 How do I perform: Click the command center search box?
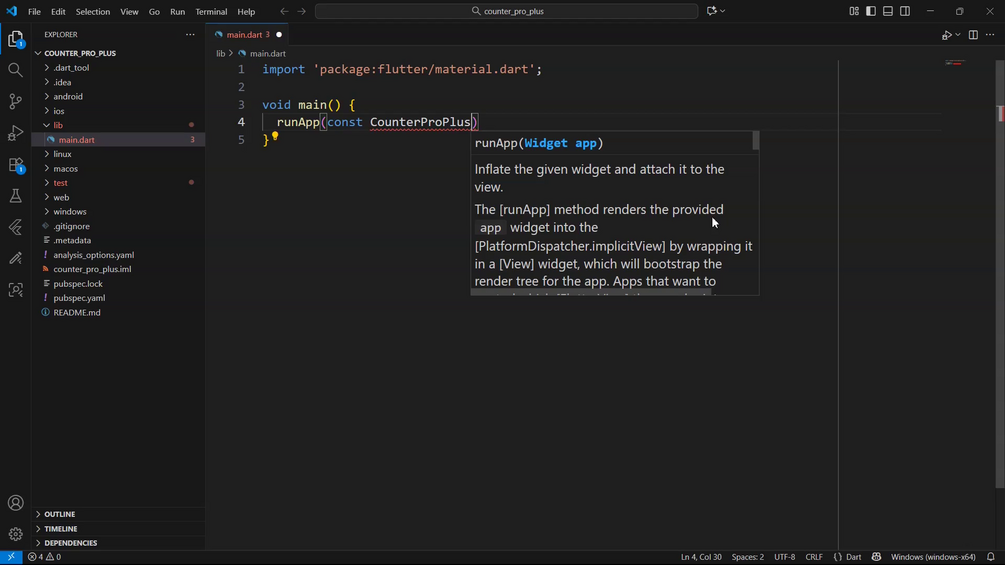tap(507, 11)
